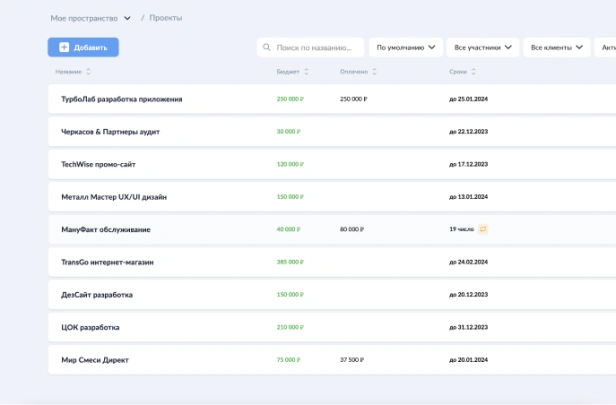This screenshot has width=616, height=405.
Task: Sort by Название column arrows
Action: pos(88,72)
